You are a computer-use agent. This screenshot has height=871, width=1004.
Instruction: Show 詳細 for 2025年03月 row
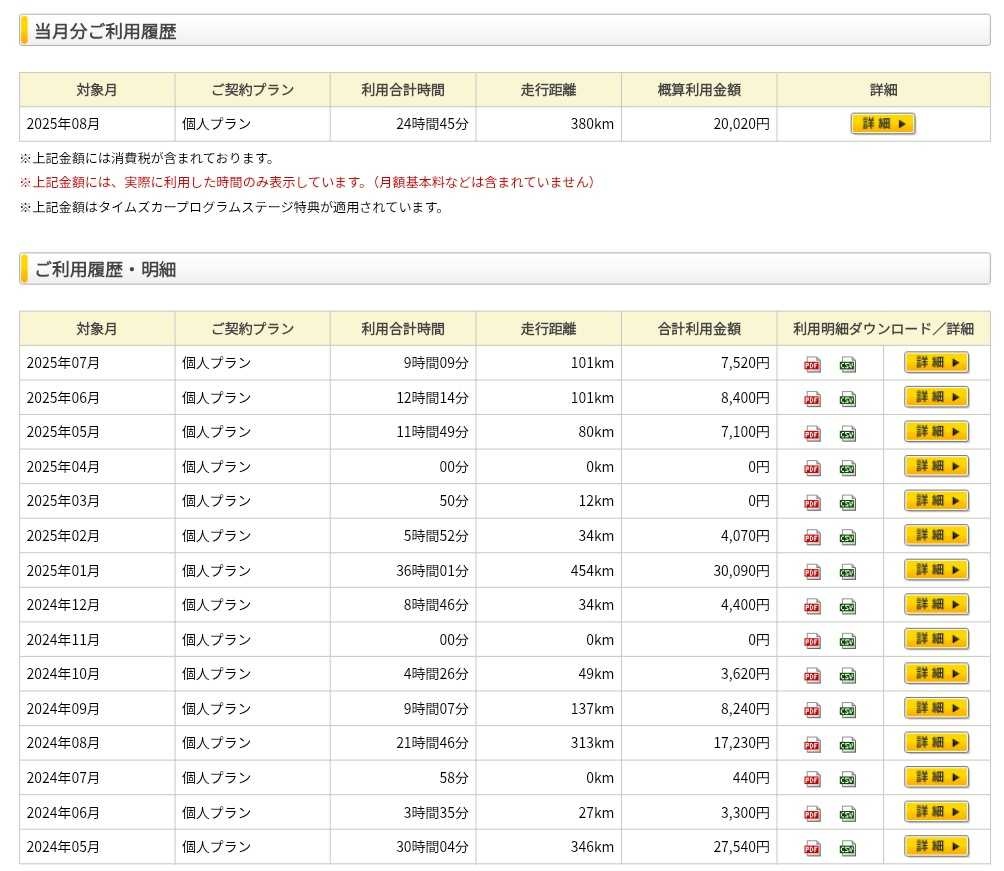tap(936, 501)
